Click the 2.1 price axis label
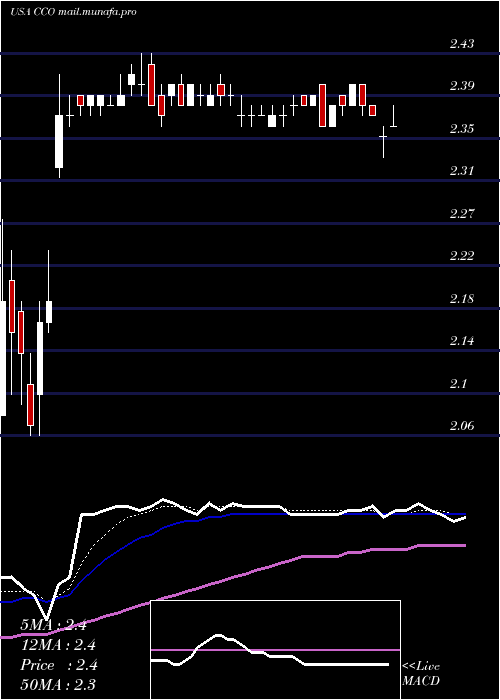The image size is (500, 700). click(458, 384)
